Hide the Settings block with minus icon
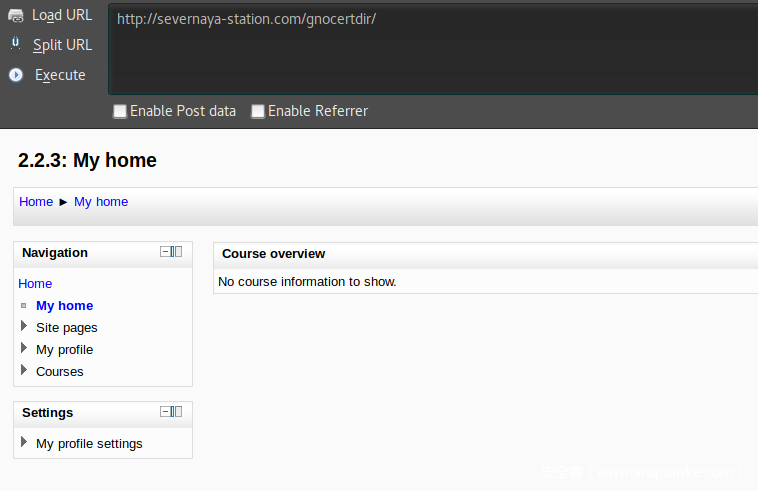The width and height of the screenshot is (758, 491). tap(165, 412)
